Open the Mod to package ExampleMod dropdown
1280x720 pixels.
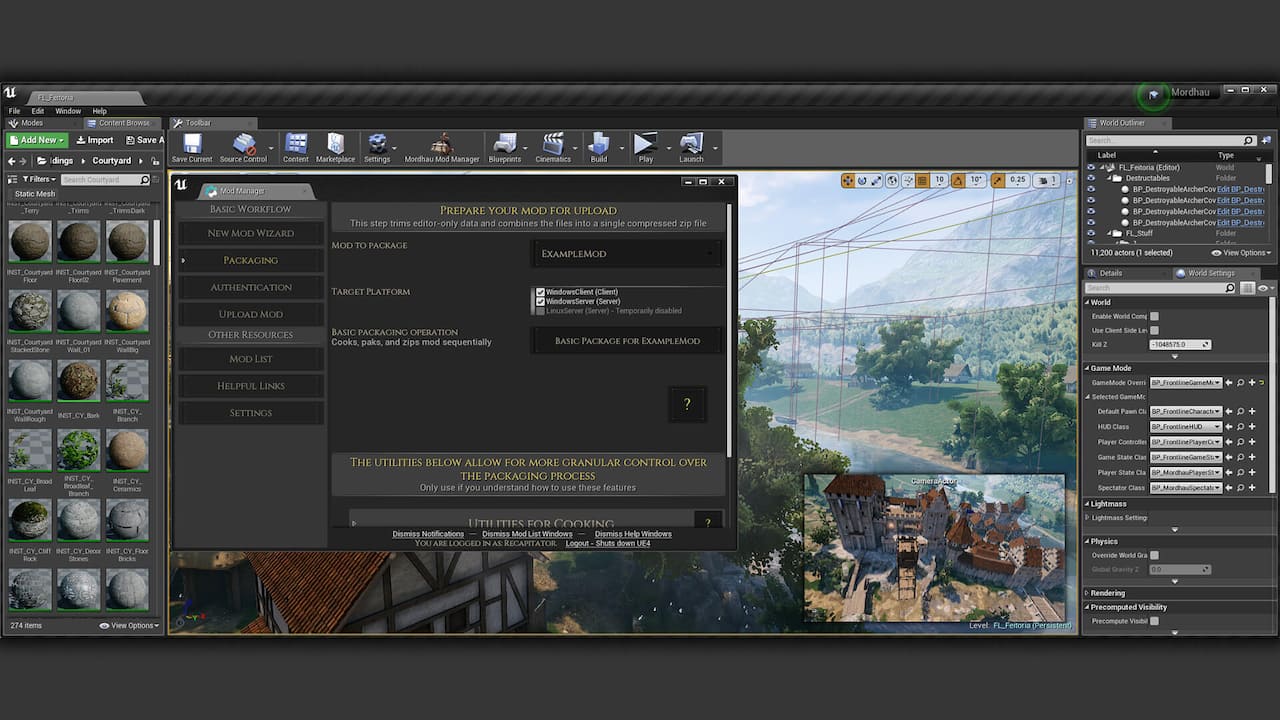coord(627,254)
